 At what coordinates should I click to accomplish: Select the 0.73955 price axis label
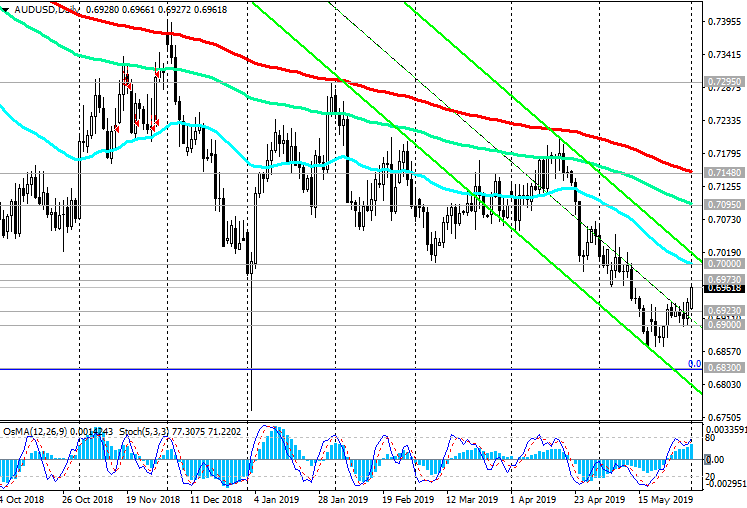pos(724,22)
